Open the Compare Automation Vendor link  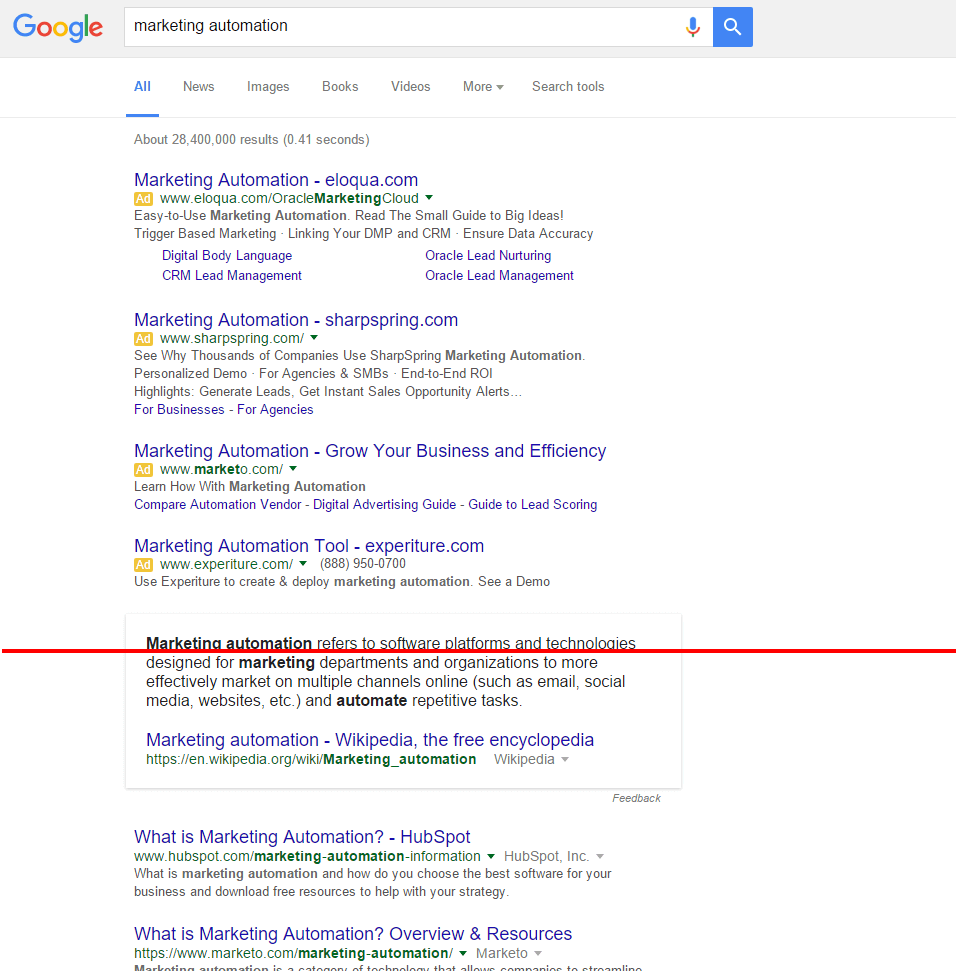coord(218,505)
